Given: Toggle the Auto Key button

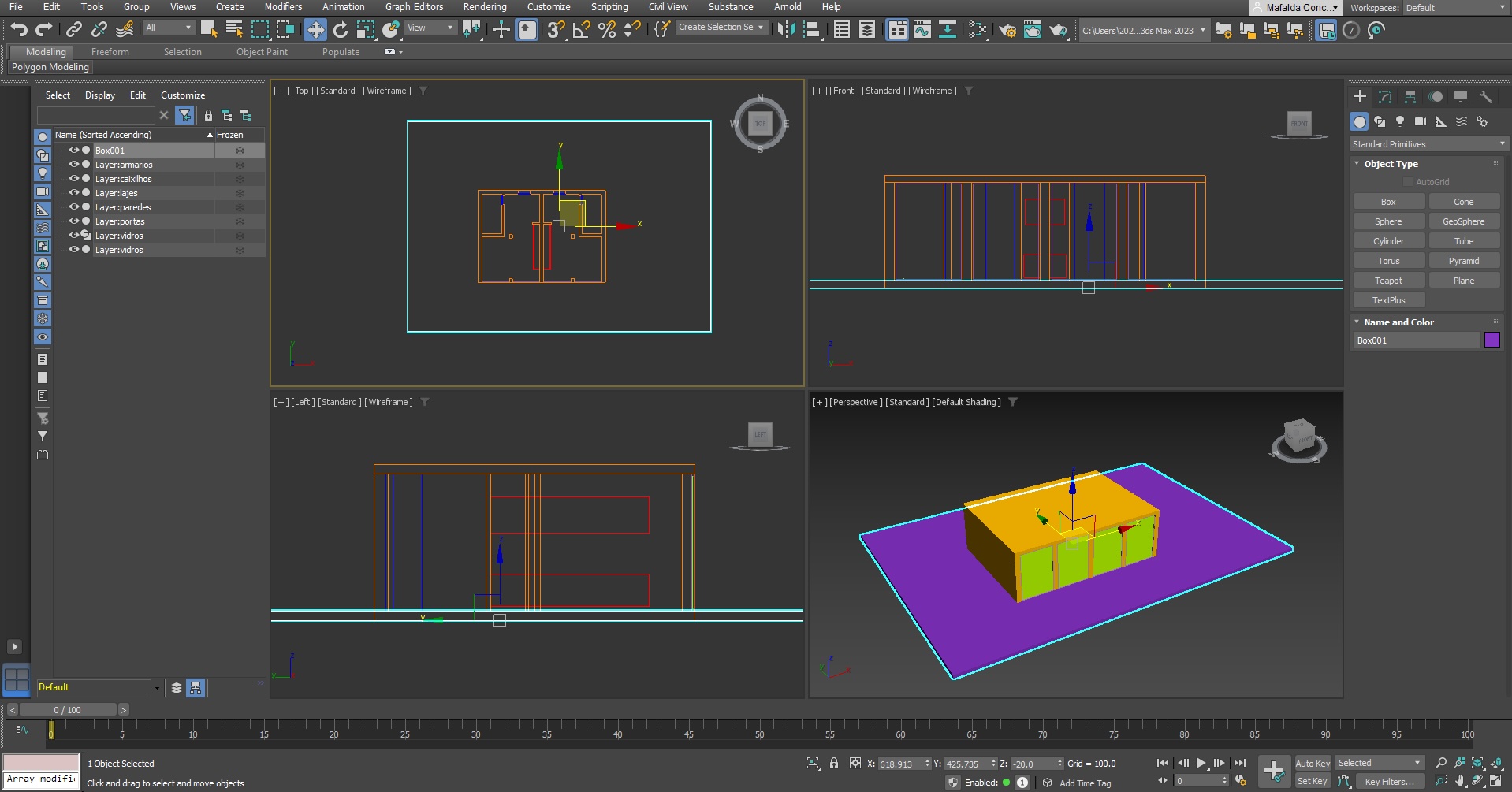Looking at the screenshot, I should [1312, 763].
